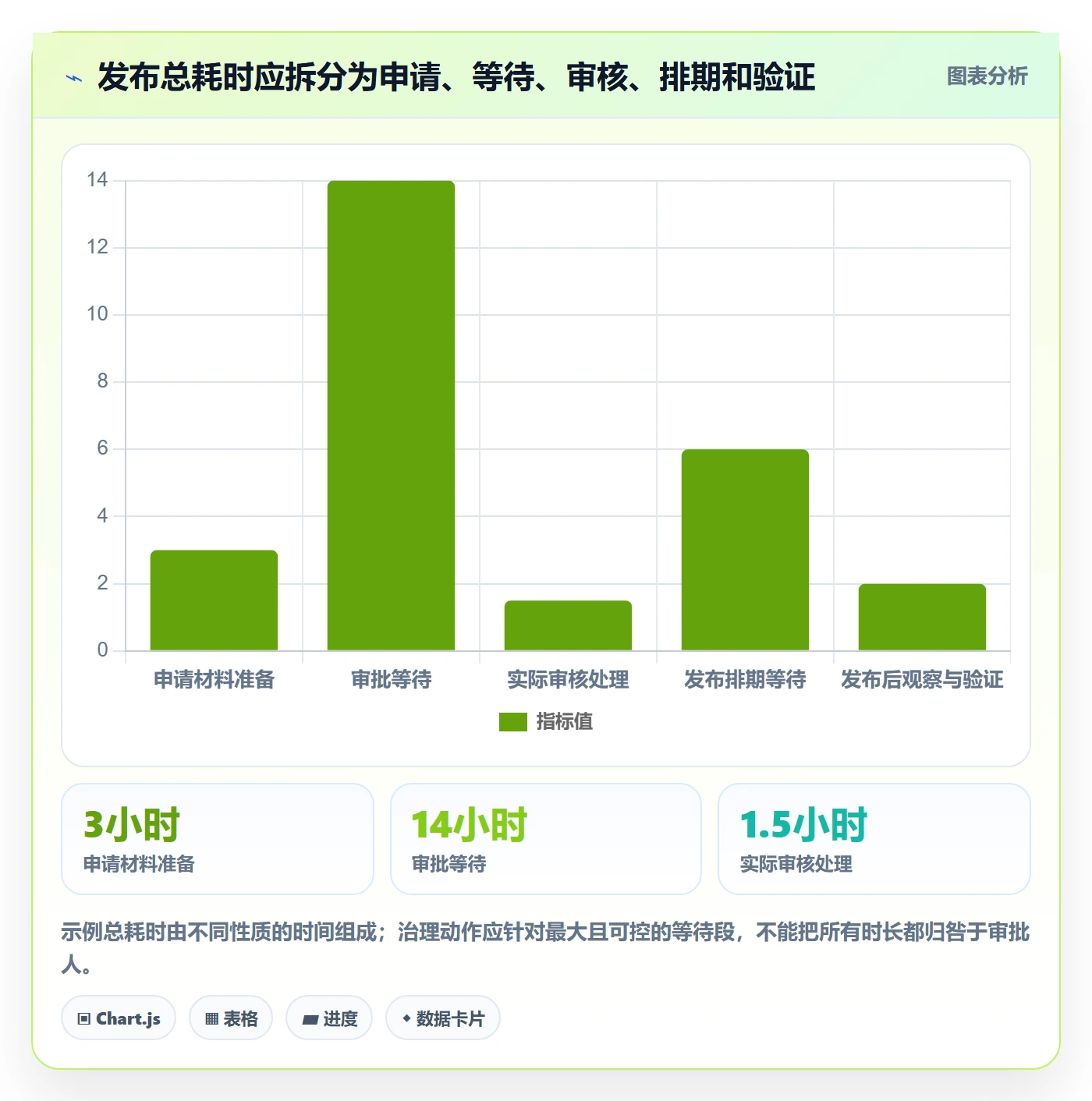Click the 表格 tag chip
This screenshot has width=1092, height=1101.
231,1018
